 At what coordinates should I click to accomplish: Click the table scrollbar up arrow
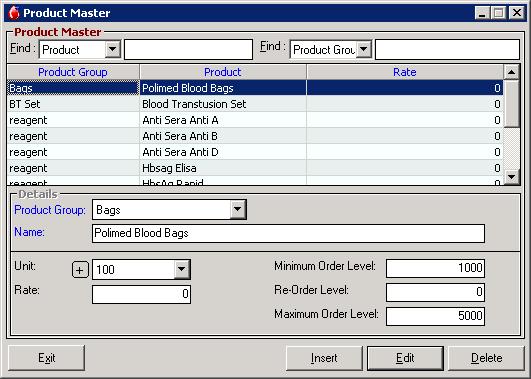(x=511, y=72)
